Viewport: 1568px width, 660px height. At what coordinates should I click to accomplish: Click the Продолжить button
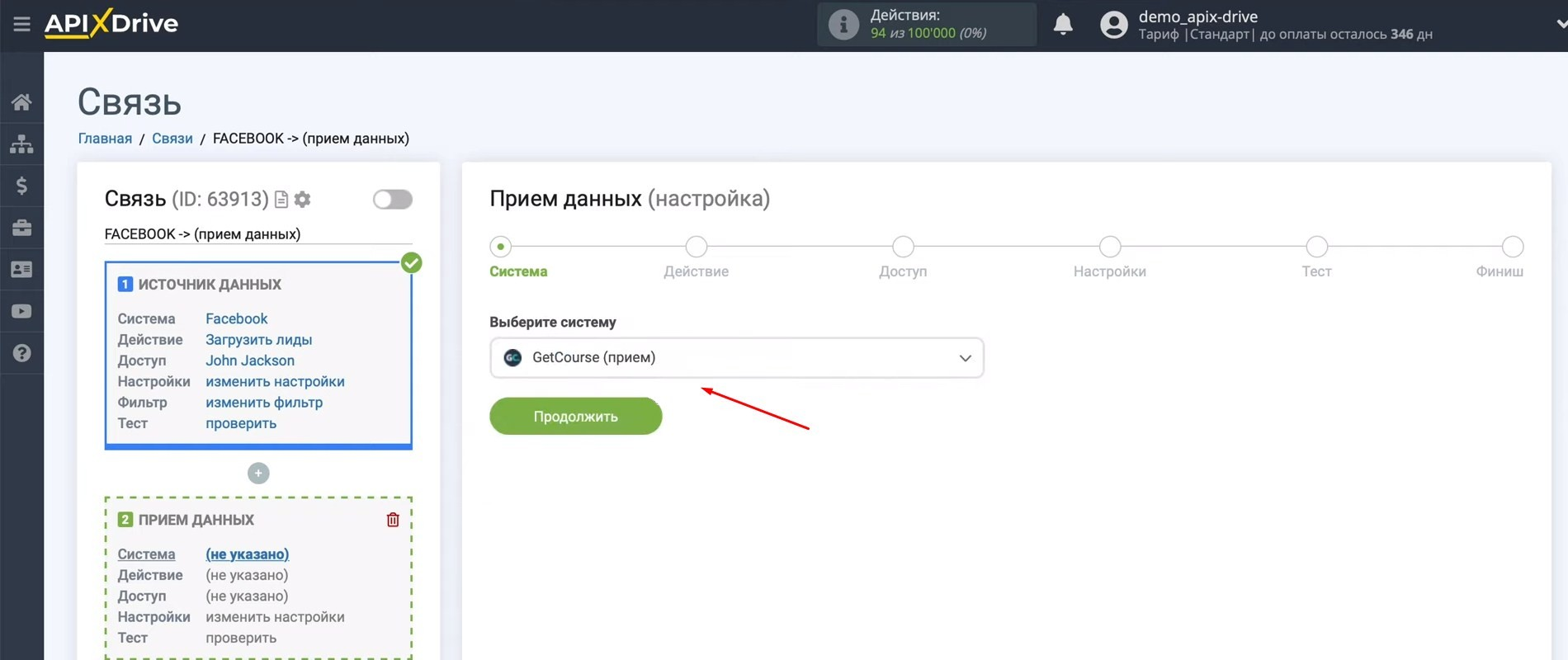click(x=575, y=416)
